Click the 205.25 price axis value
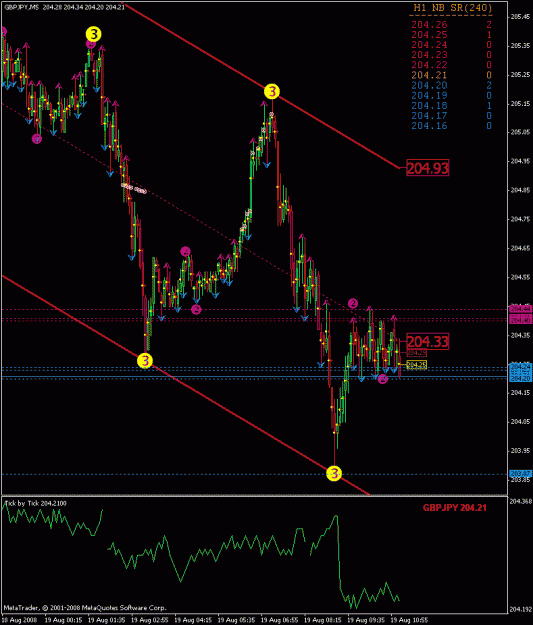 tap(521, 75)
